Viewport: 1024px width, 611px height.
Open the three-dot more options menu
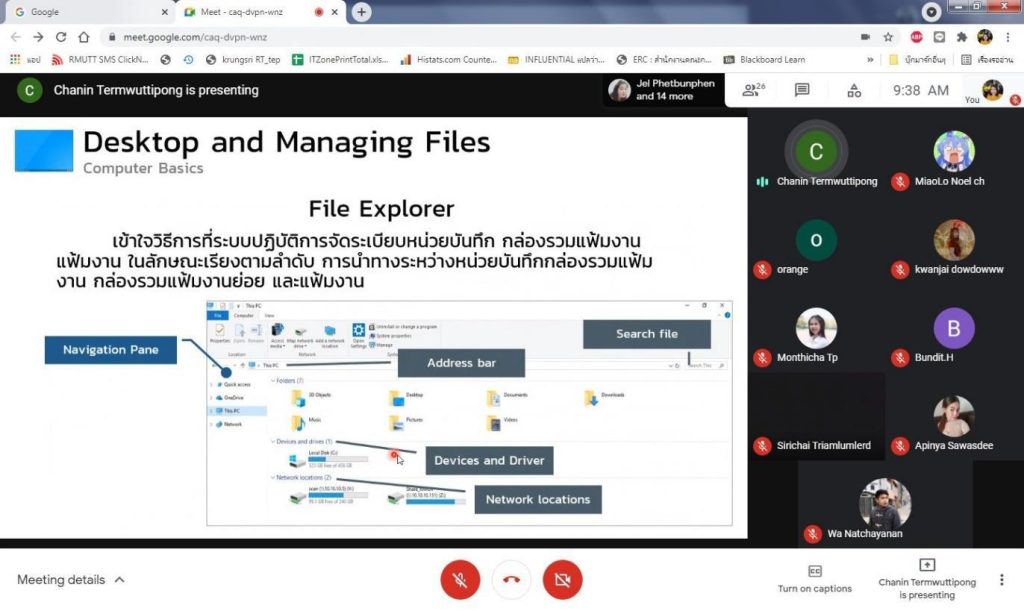point(1001,580)
